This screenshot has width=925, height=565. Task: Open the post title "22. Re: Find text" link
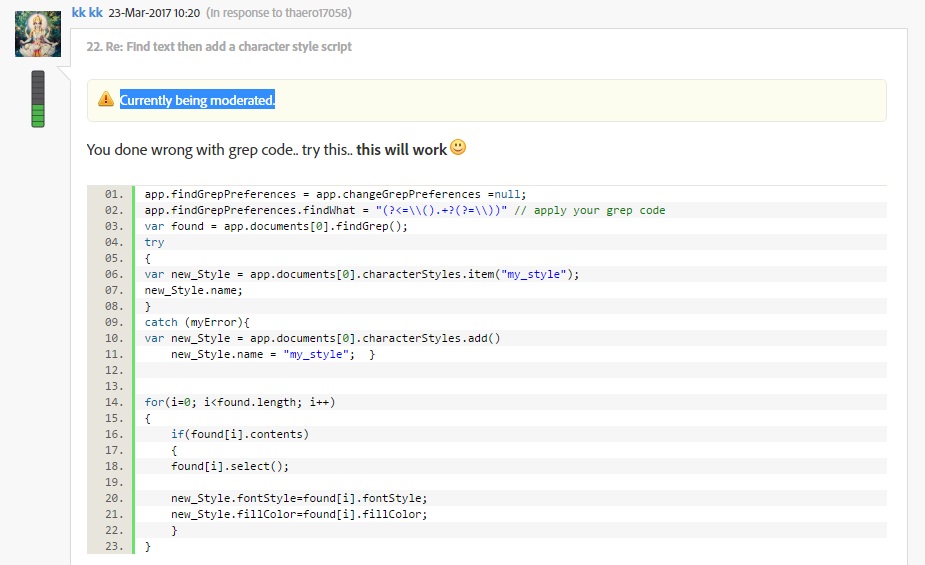click(x=218, y=46)
